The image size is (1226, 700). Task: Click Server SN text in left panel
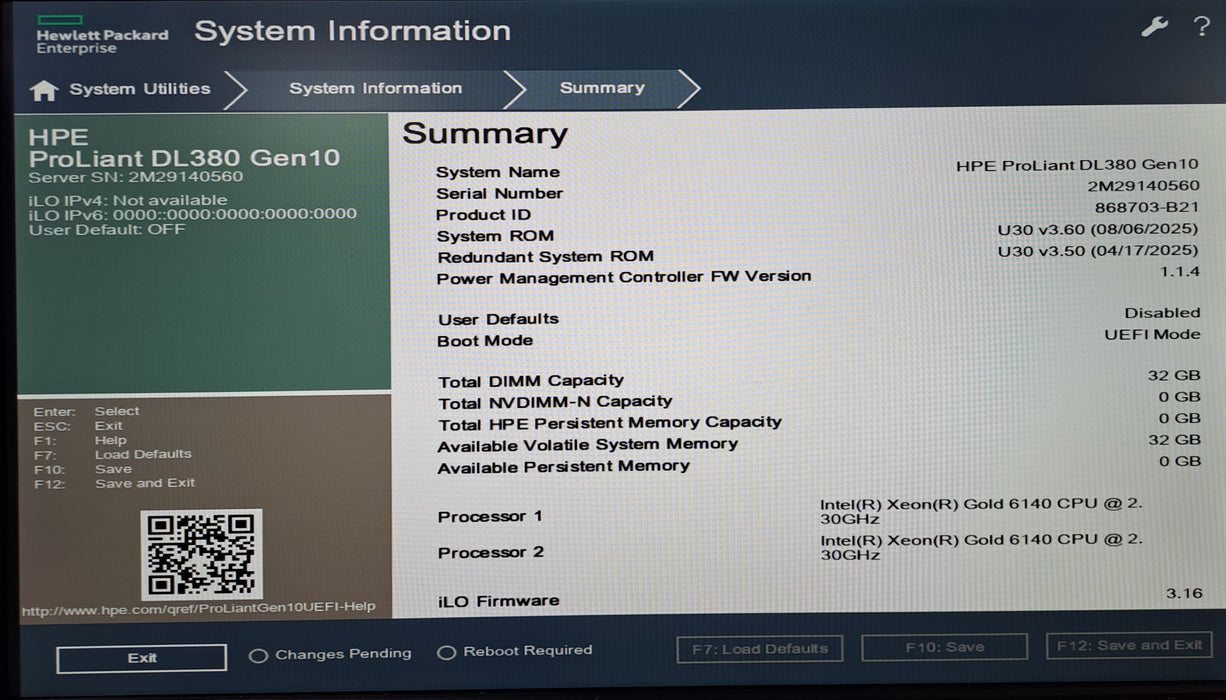(135, 177)
